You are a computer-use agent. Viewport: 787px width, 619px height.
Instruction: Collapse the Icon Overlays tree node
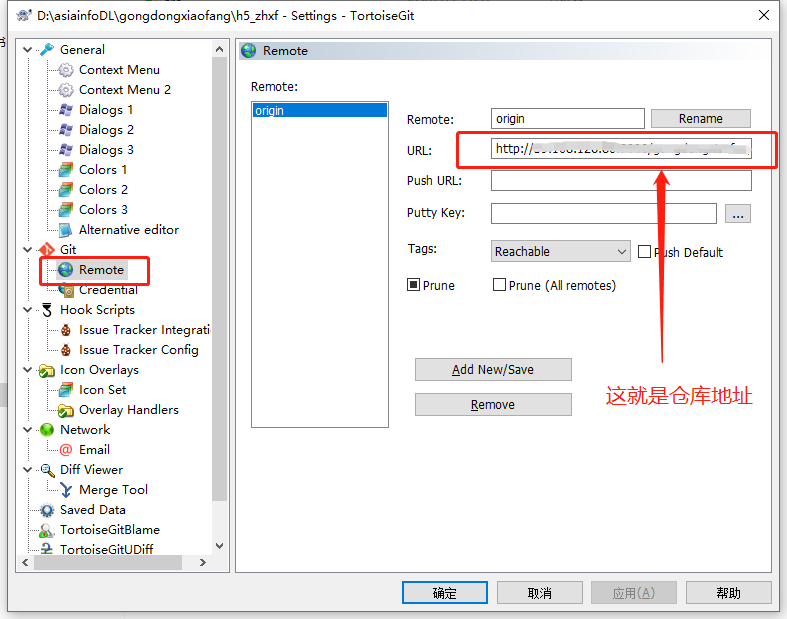pos(28,370)
